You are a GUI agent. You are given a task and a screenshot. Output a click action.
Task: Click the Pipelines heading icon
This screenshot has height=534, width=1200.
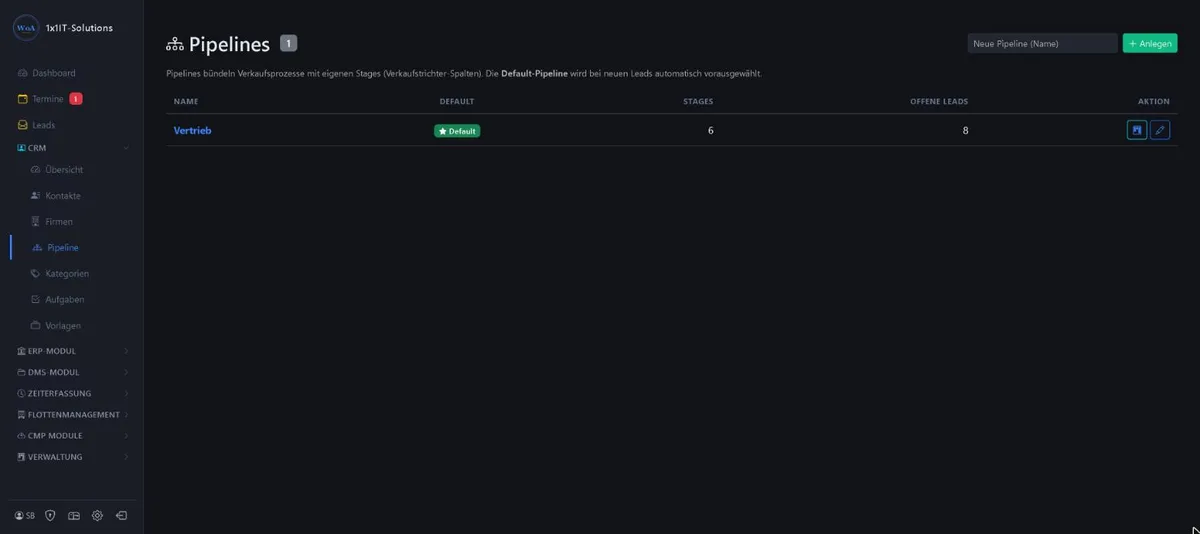[175, 45]
